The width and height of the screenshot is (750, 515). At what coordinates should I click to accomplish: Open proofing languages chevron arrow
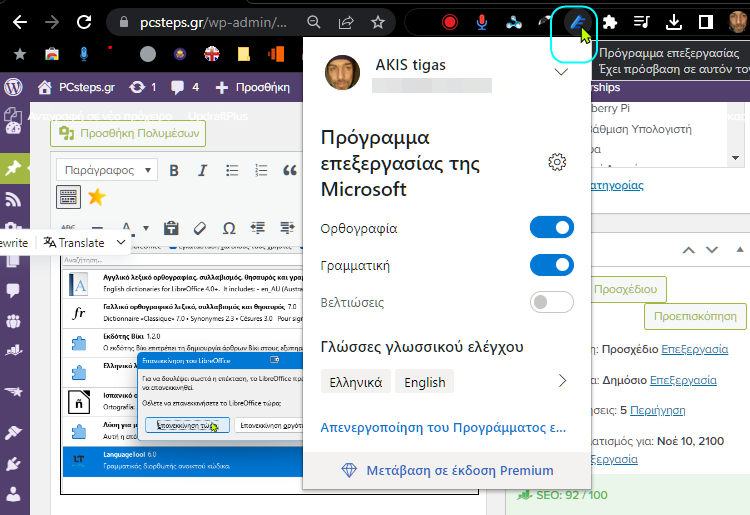(562, 381)
